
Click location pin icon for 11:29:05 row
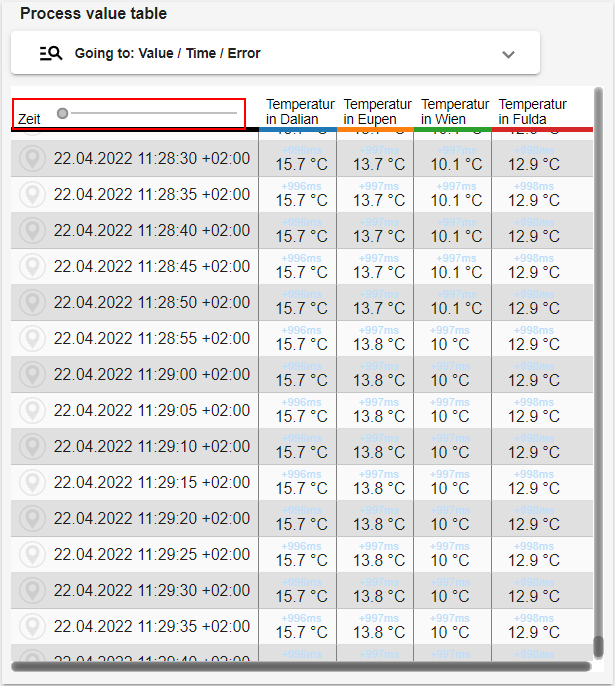point(33,411)
